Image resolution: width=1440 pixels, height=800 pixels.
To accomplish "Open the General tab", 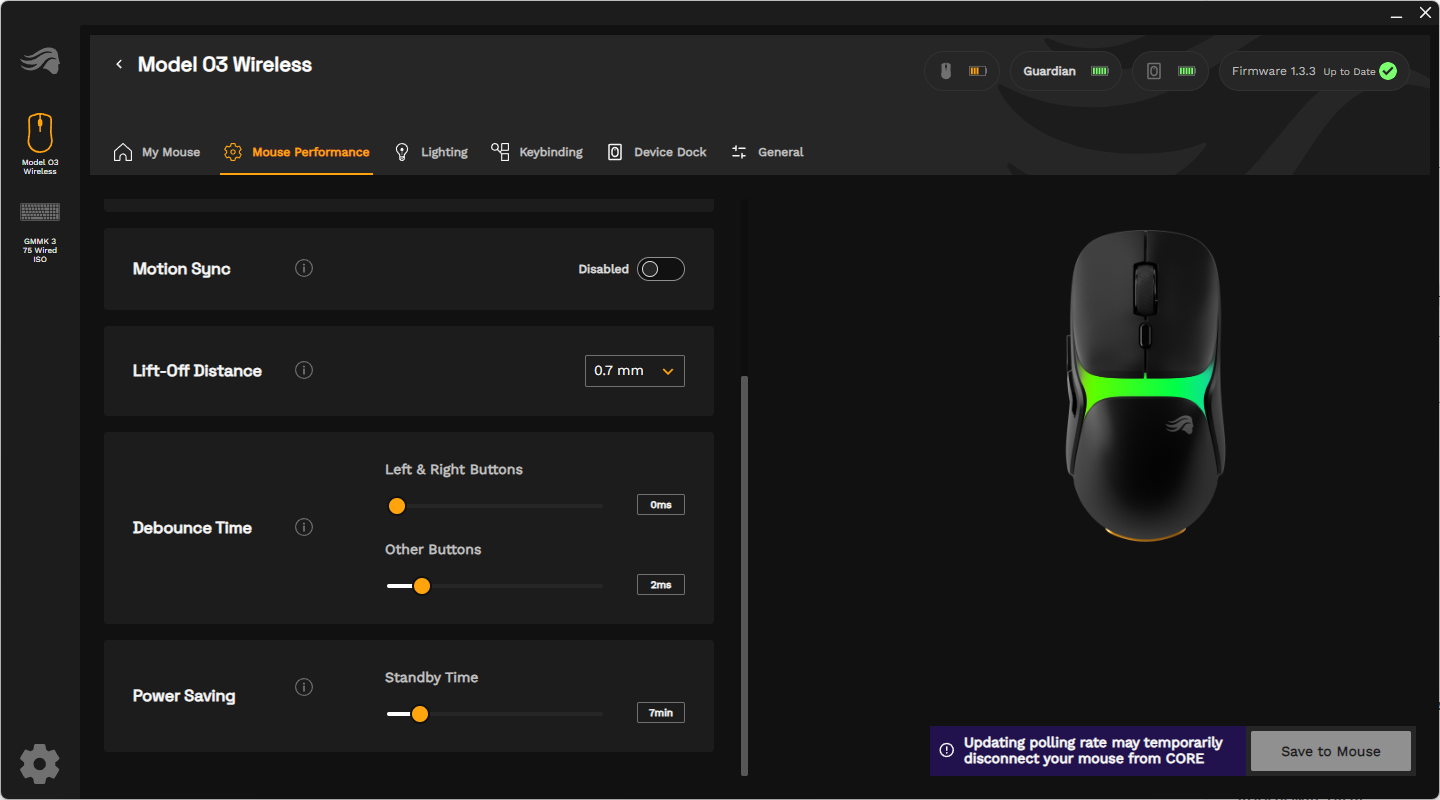I will coord(767,152).
